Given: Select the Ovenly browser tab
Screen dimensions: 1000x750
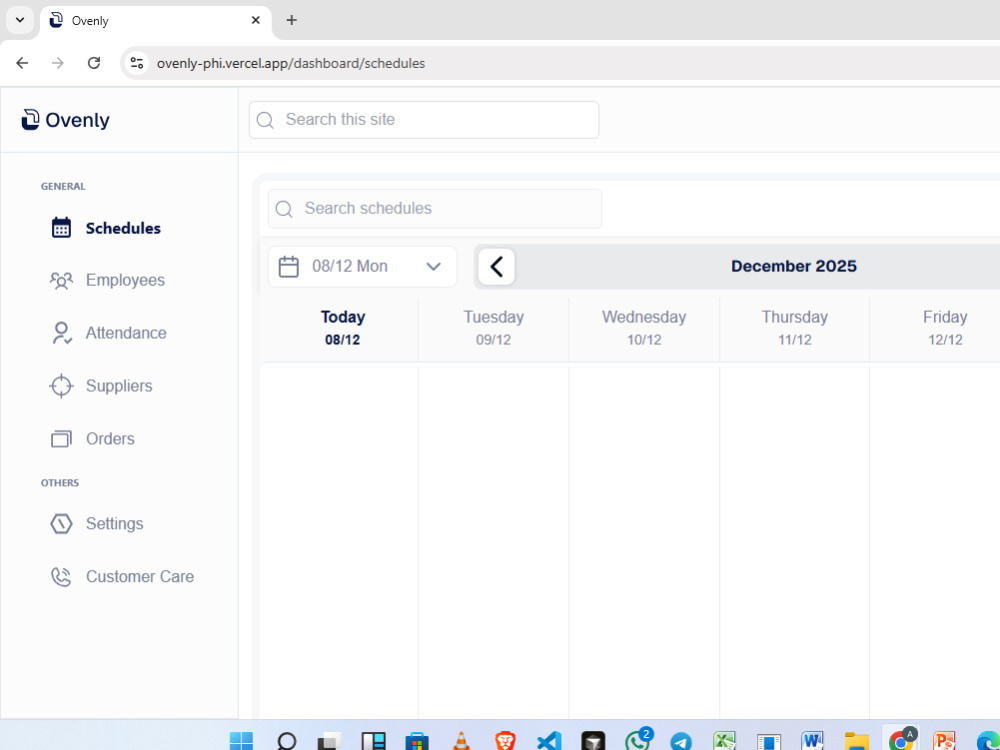Looking at the screenshot, I should pyautogui.click(x=156, y=20).
